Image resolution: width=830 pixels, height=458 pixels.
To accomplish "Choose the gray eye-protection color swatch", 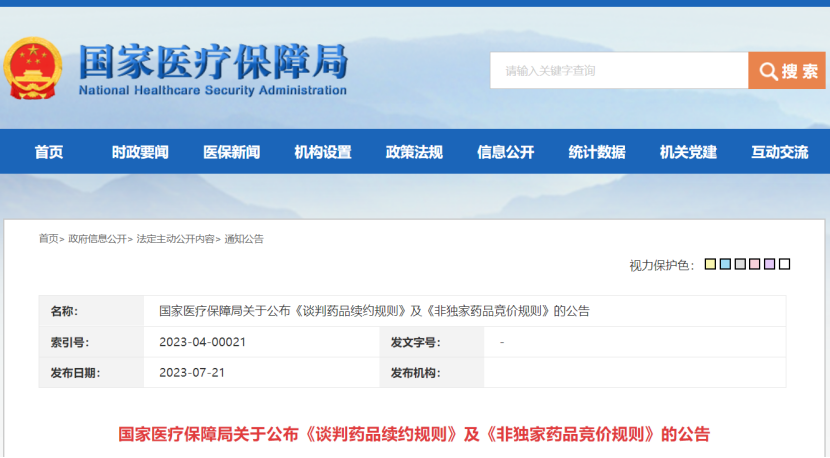I will click(740, 264).
